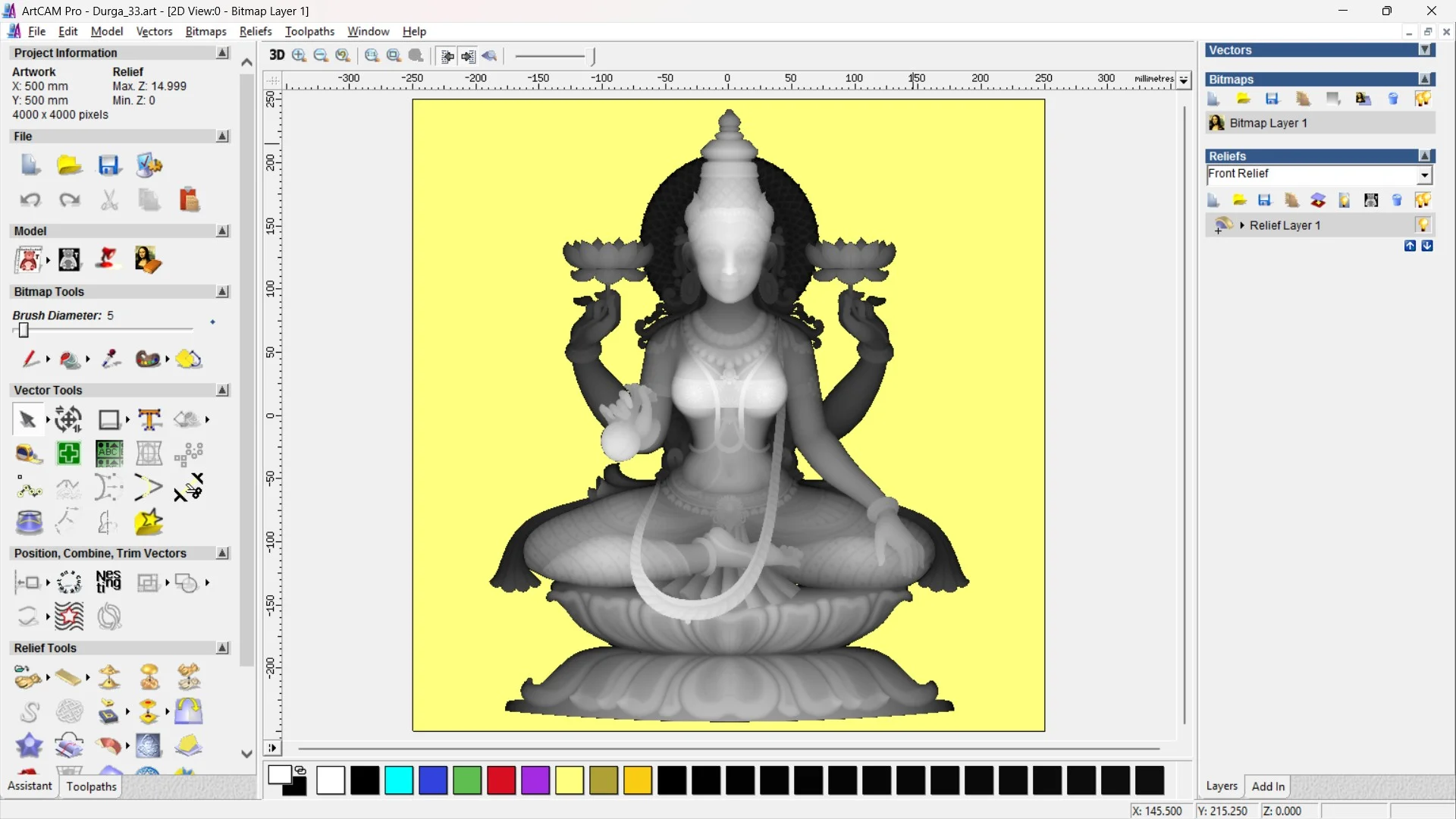Switch to the Toolpaths tab
The height and width of the screenshot is (819, 1456).
pyautogui.click(x=91, y=786)
